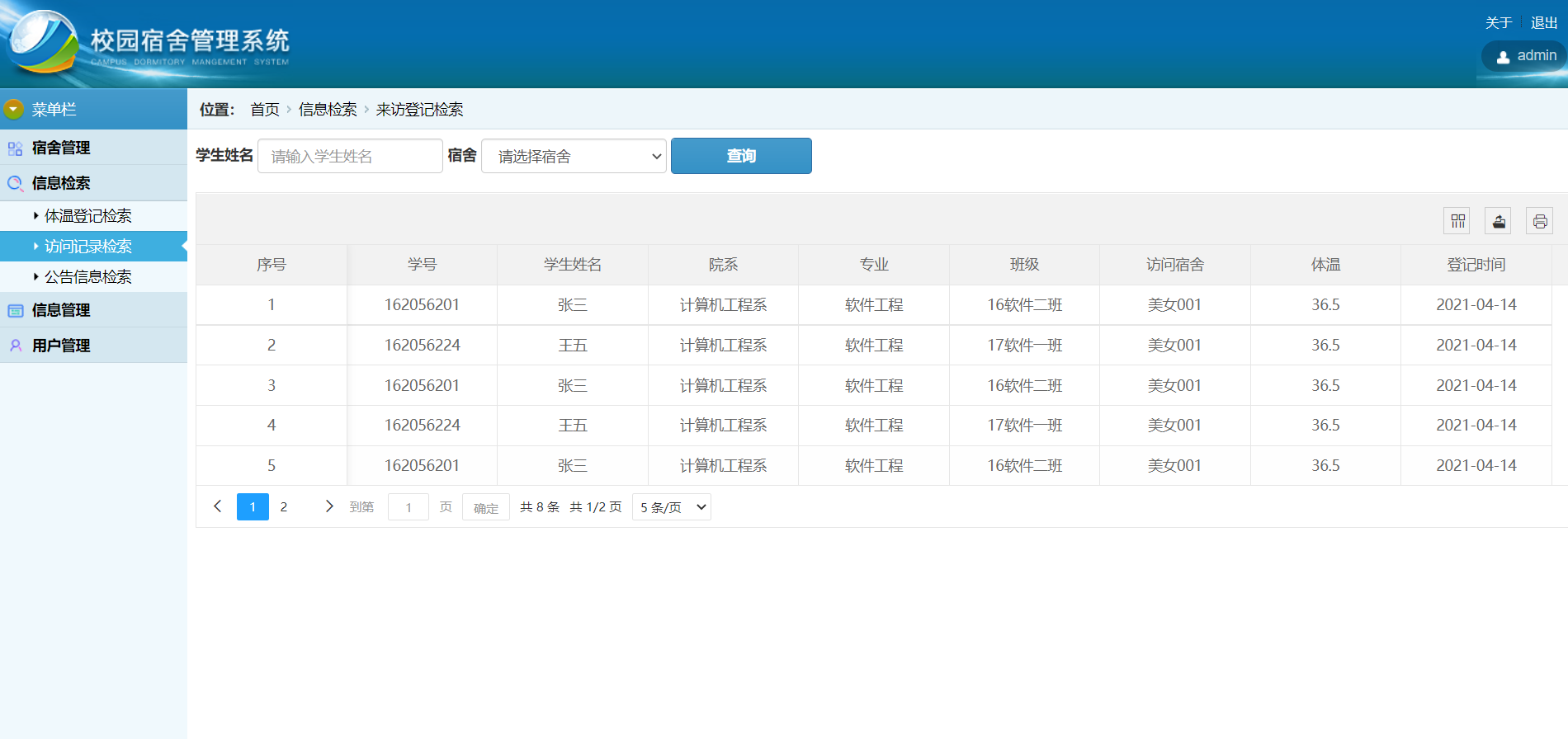The width and height of the screenshot is (1568, 739).
Task: Click 36.5 temperature in row 1
Action: (1325, 305)
